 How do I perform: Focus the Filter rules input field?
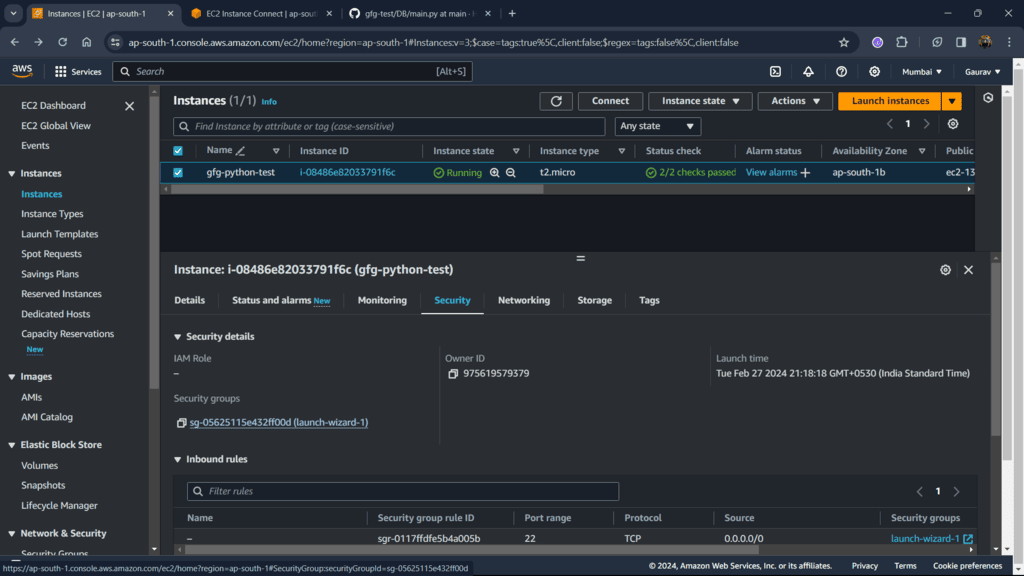pyautogui.click(x=403, y=491)
